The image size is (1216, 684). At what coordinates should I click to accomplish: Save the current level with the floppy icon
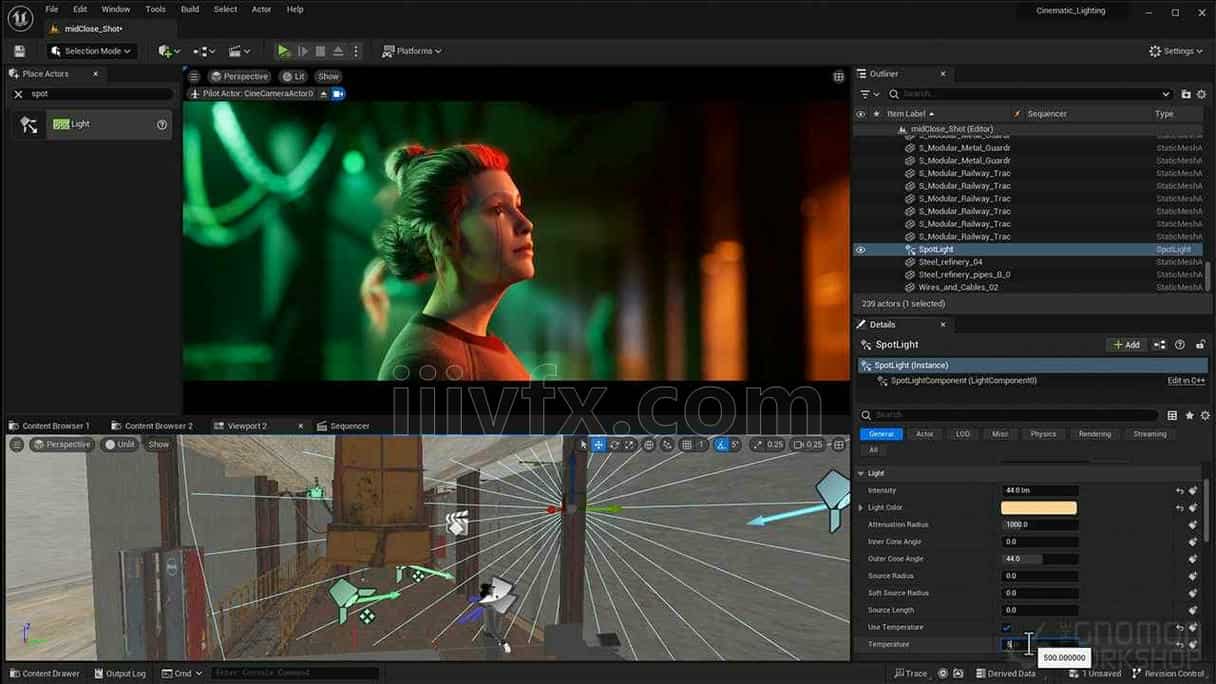[19, 51]
